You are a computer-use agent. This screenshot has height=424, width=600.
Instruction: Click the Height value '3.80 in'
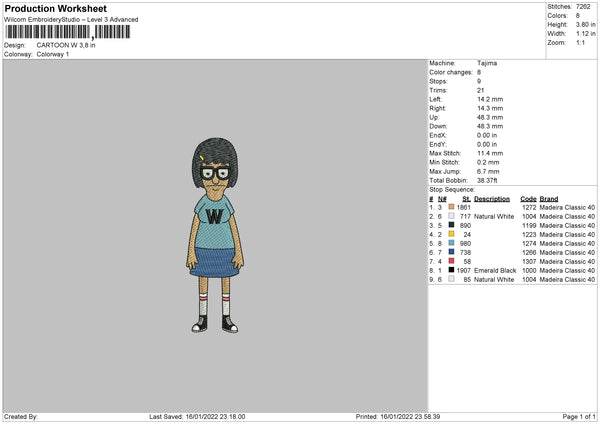[x=585, y=24]
